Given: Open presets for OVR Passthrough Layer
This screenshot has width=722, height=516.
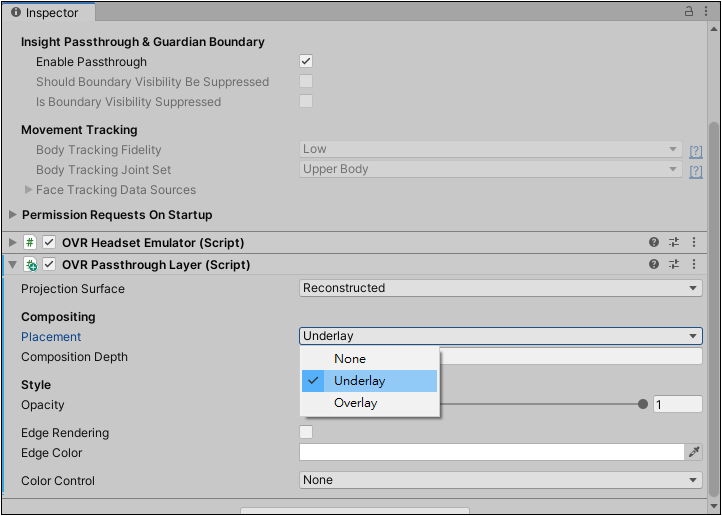Looking at the screenshot, I should [x=674, y=264].
